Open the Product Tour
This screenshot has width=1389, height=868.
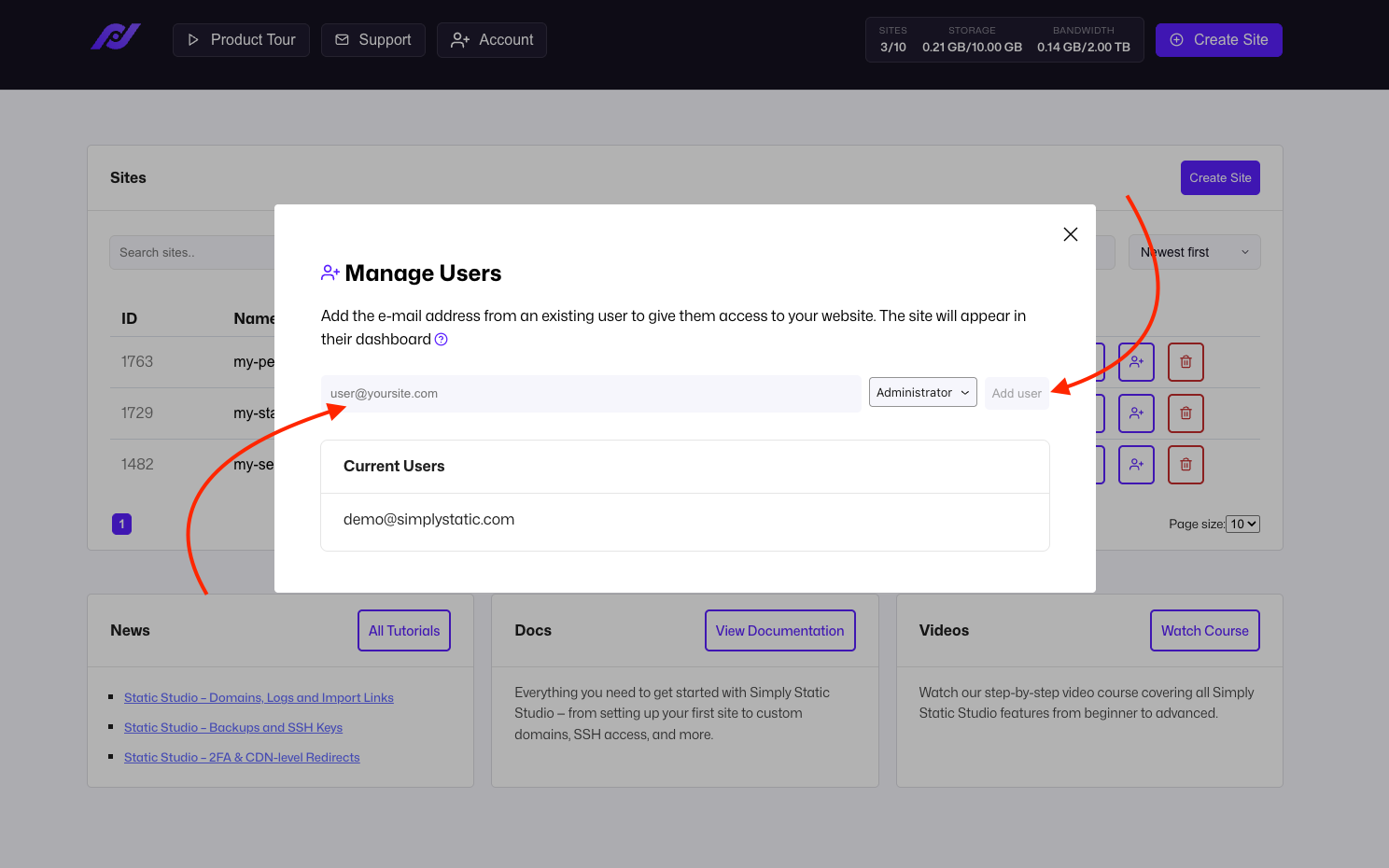pos(241,40)
